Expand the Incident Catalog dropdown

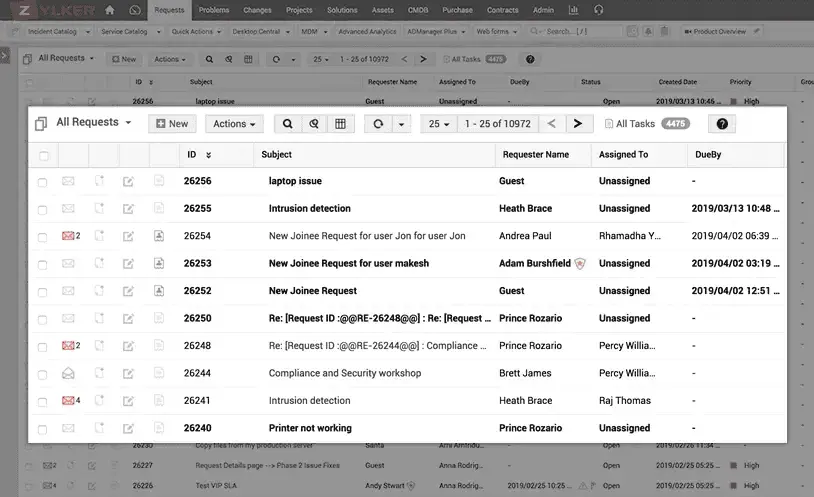point(88,32)
